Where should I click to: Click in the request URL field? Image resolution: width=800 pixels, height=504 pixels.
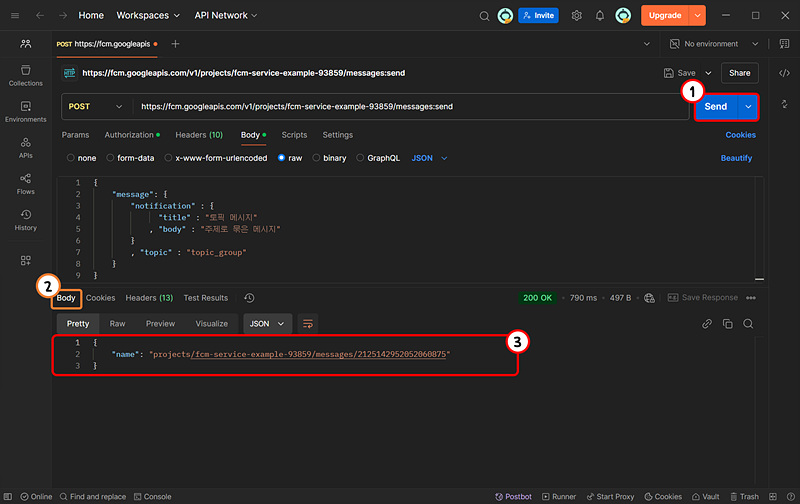pyautogui.click(x=411, y=107)
